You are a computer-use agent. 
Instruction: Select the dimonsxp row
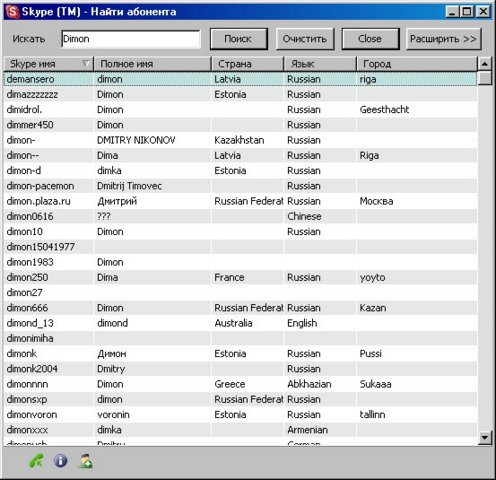pyautogui.click(x=240, y=399)
